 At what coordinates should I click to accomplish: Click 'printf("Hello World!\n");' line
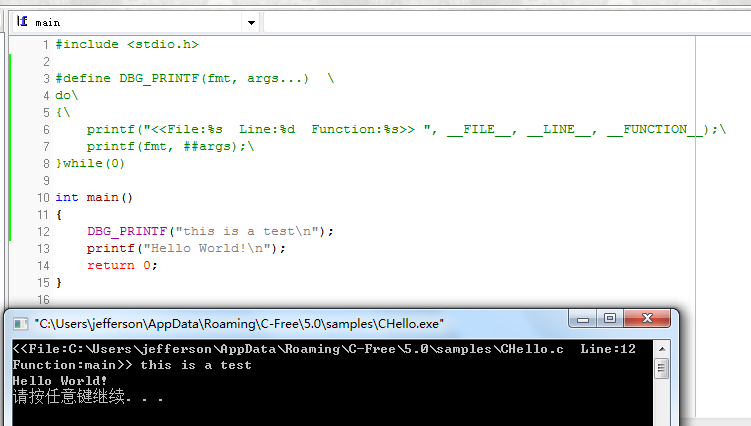tap(186, 248)
